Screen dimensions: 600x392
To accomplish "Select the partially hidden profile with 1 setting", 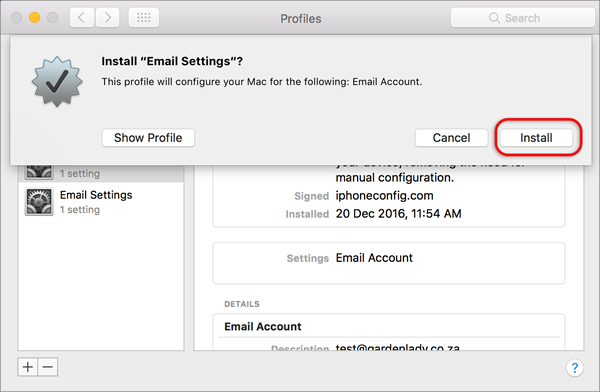I will click(101, 173).
